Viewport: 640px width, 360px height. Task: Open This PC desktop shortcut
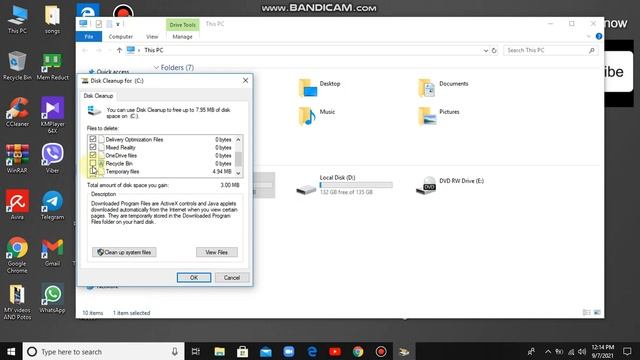point(17,19)
